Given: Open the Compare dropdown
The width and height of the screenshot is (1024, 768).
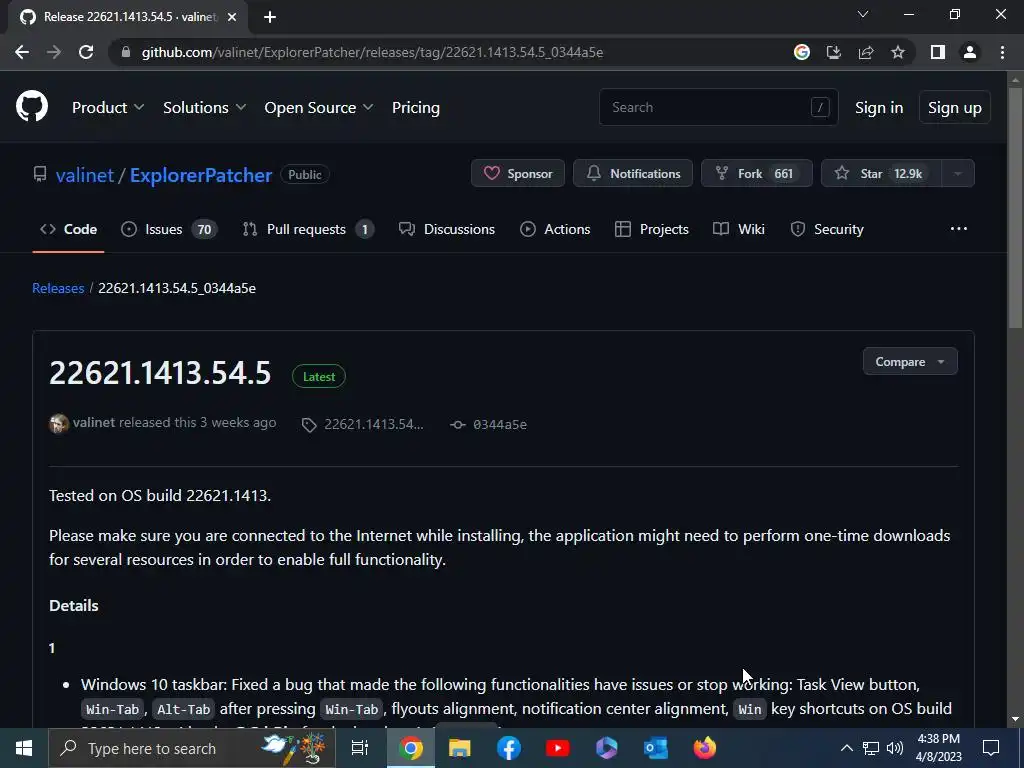Looking at the screenshot, I should click(910, 362).
